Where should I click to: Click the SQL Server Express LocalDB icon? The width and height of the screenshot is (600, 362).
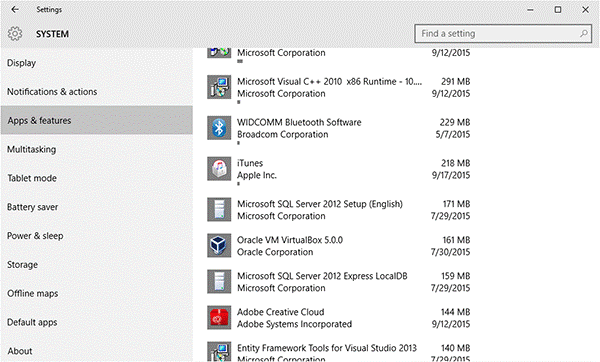(219, 281)
